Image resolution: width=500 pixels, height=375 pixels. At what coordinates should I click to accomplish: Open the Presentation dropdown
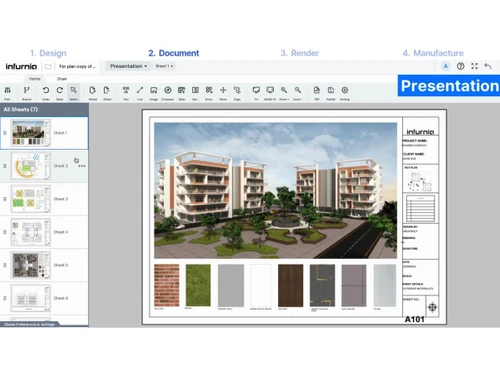[128, 66]
